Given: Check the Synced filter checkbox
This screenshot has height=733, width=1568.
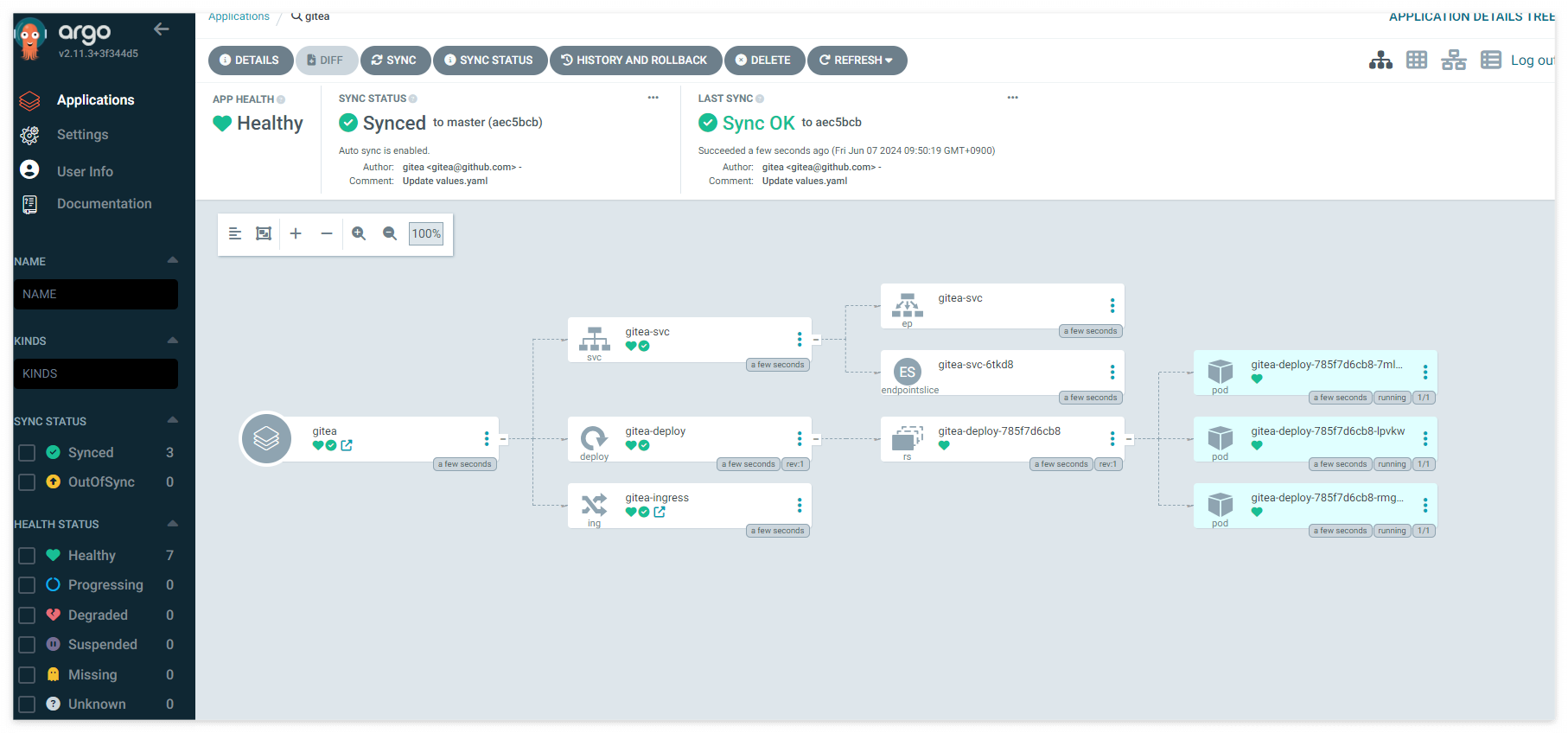Looking at the screenshot, I should click(27, 453).
